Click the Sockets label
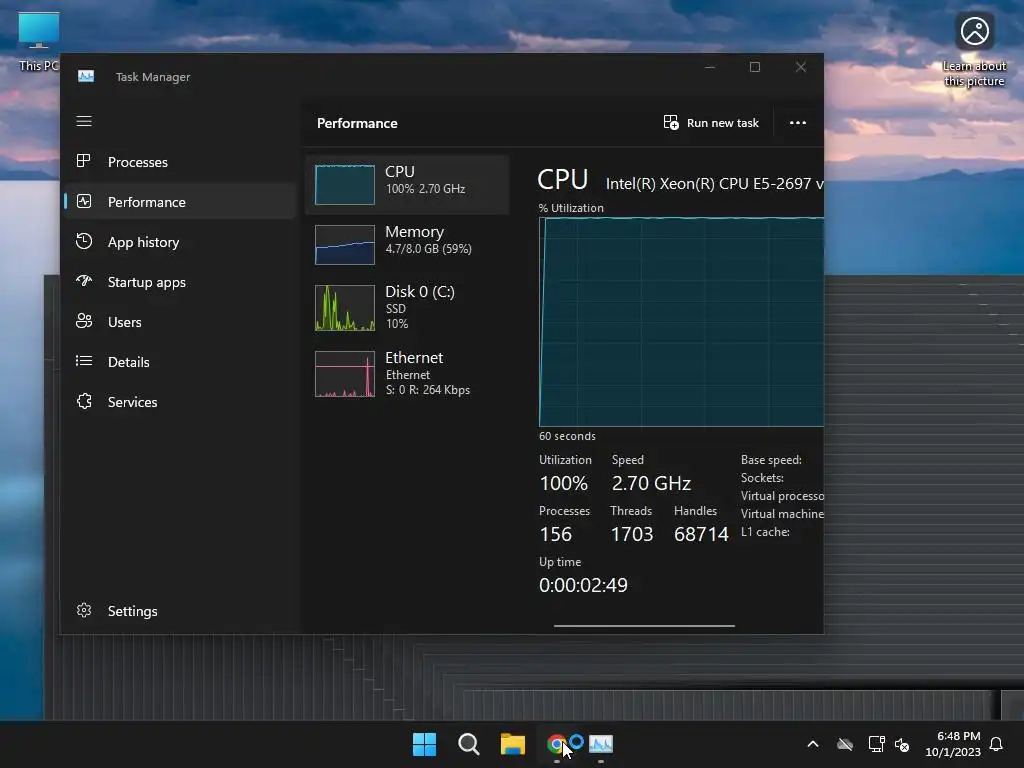Screen dimensions: 1024x768 [x=762, y=478]
